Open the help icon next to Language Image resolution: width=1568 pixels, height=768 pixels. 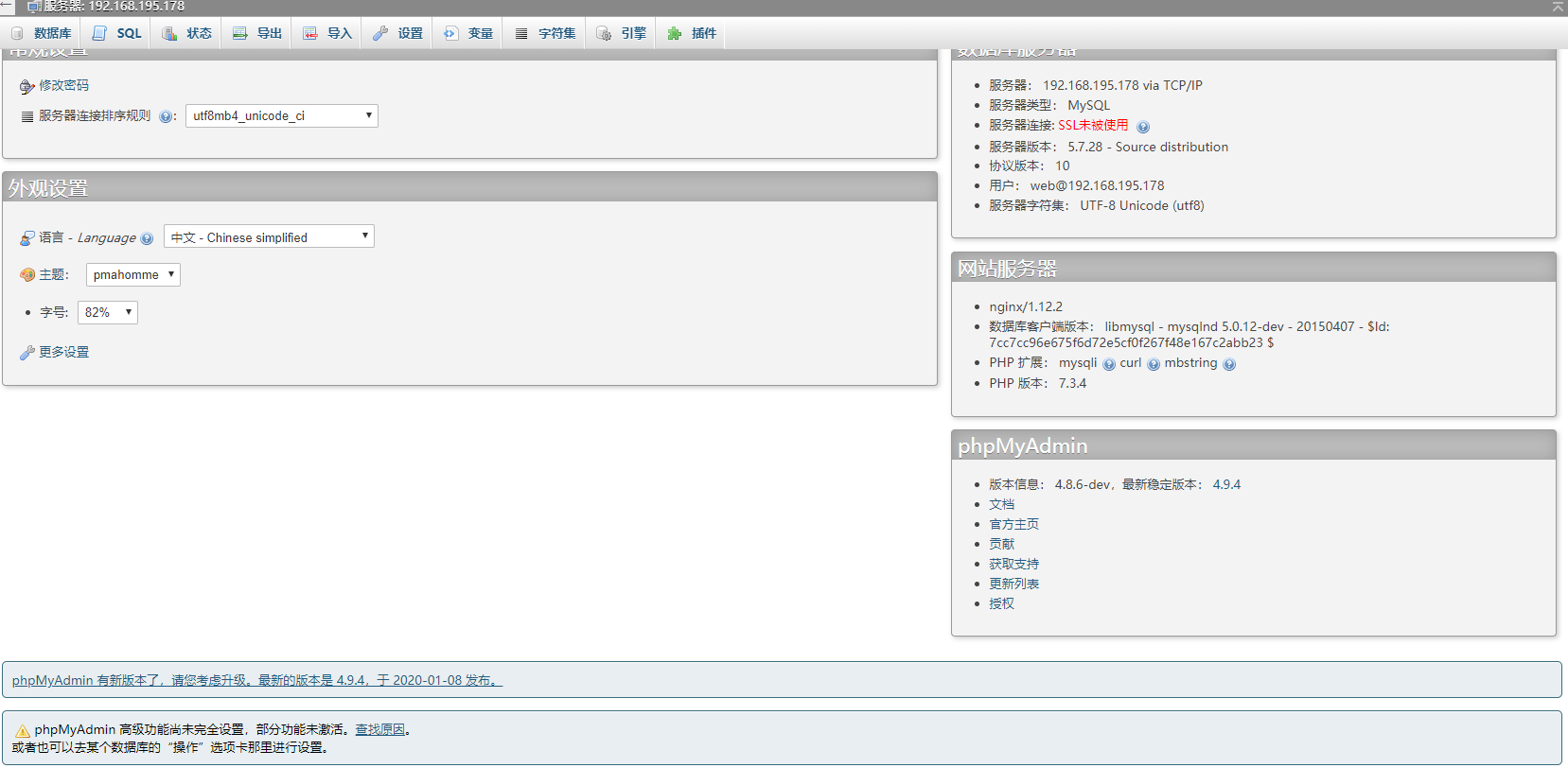[147, 238]
